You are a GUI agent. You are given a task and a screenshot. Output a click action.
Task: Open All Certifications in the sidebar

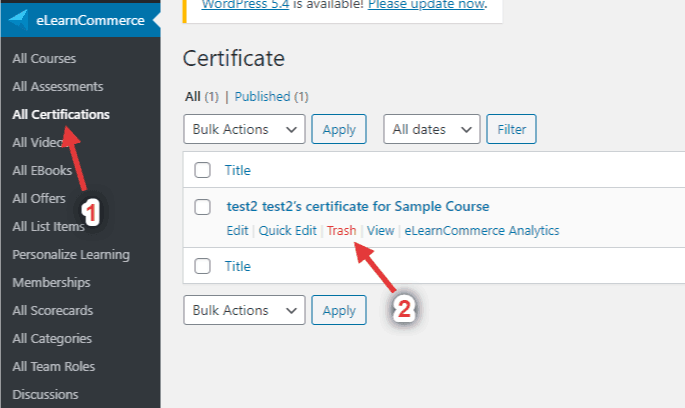(61, 114)
